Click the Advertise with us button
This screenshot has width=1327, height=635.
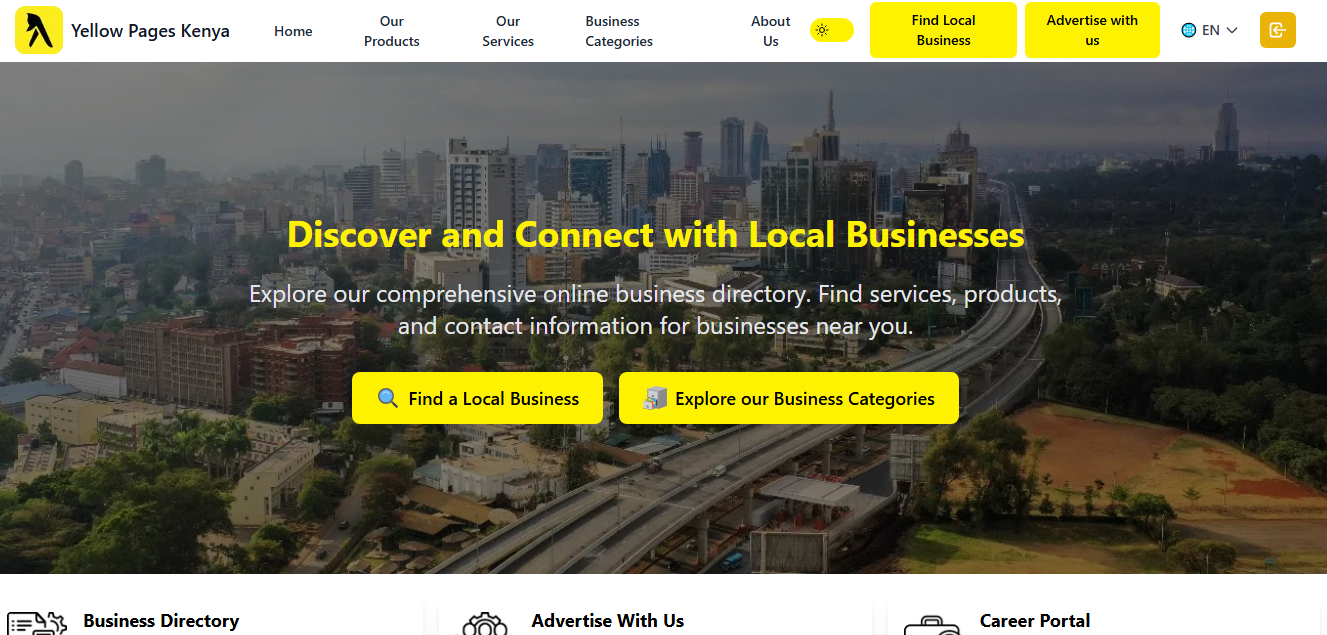click(1092, 30)
